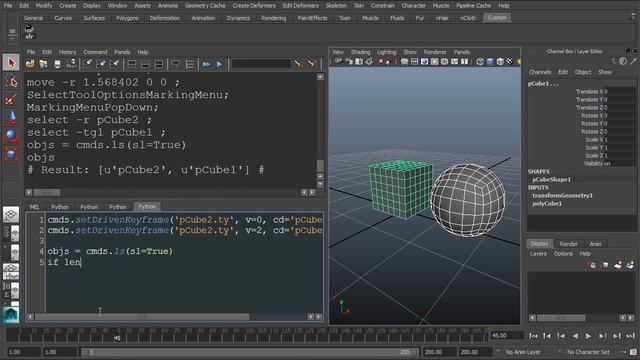Select pCubeShape1 in SHAPES section

(551, 180)
